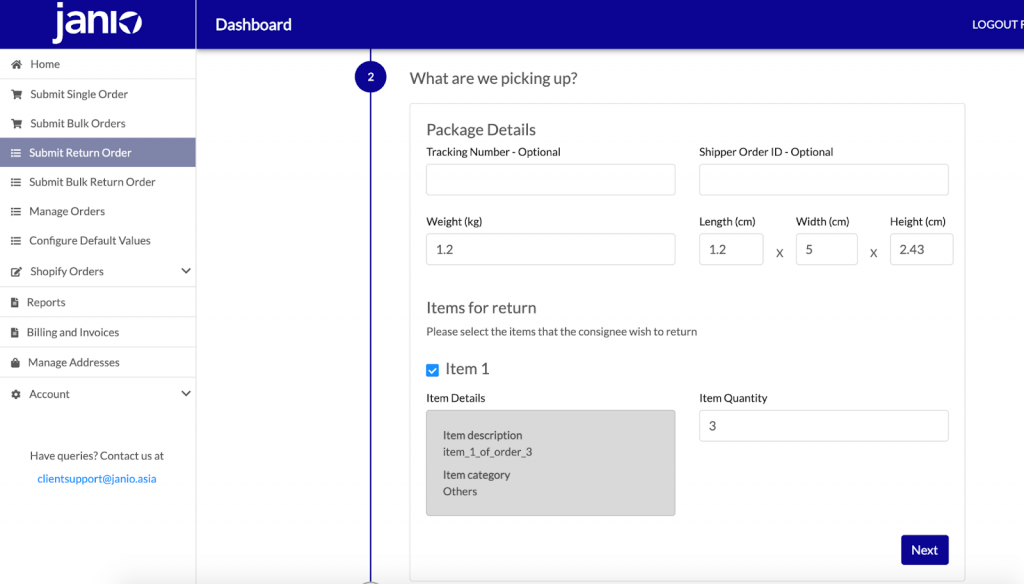Click the 'What are we picking up?' heading
1024x584 pixels.
pos(493,78)
